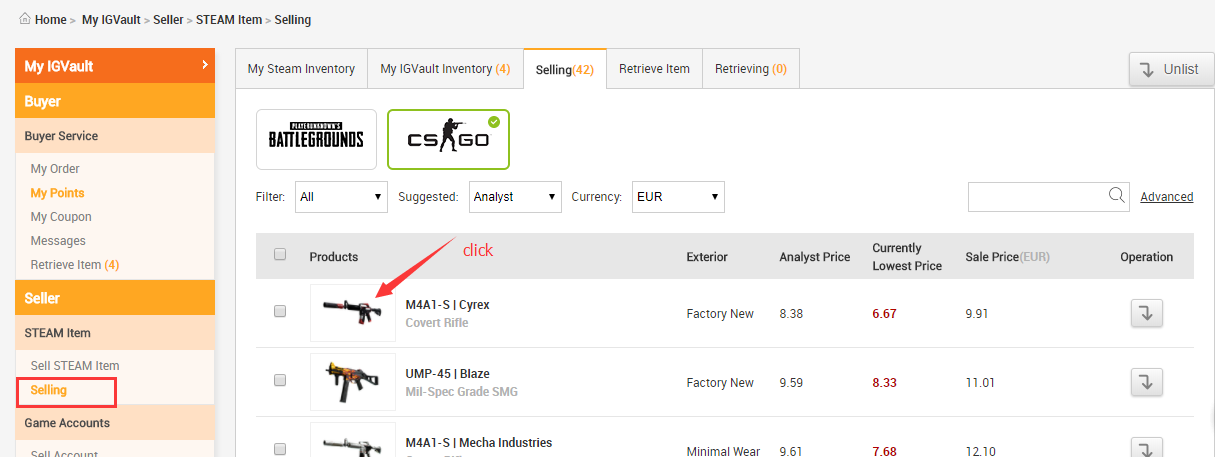Viewport: 1215px width, 457px height.
Task: Check the M4A1-S Mecha Industries row checkbox
Action: tap(280, 449)
